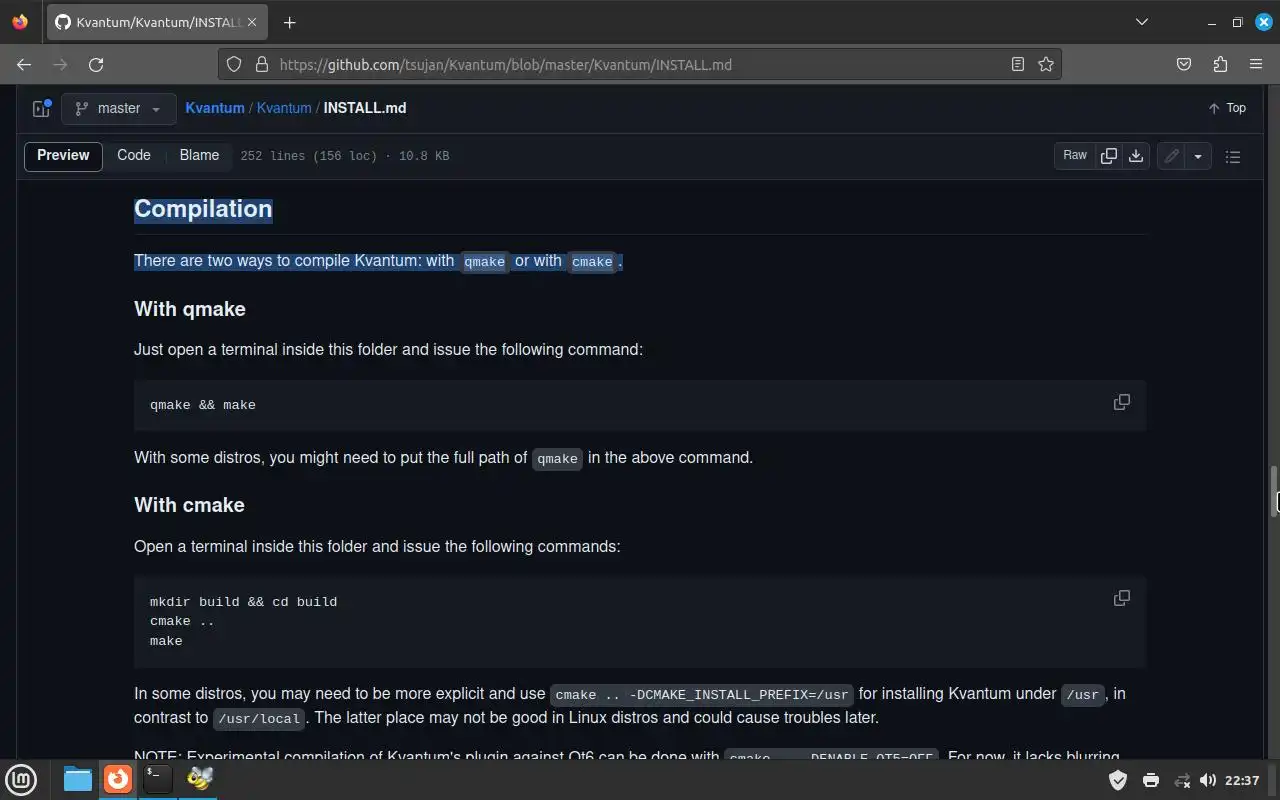List all tabs dropdown arrow

point(1142,22)
